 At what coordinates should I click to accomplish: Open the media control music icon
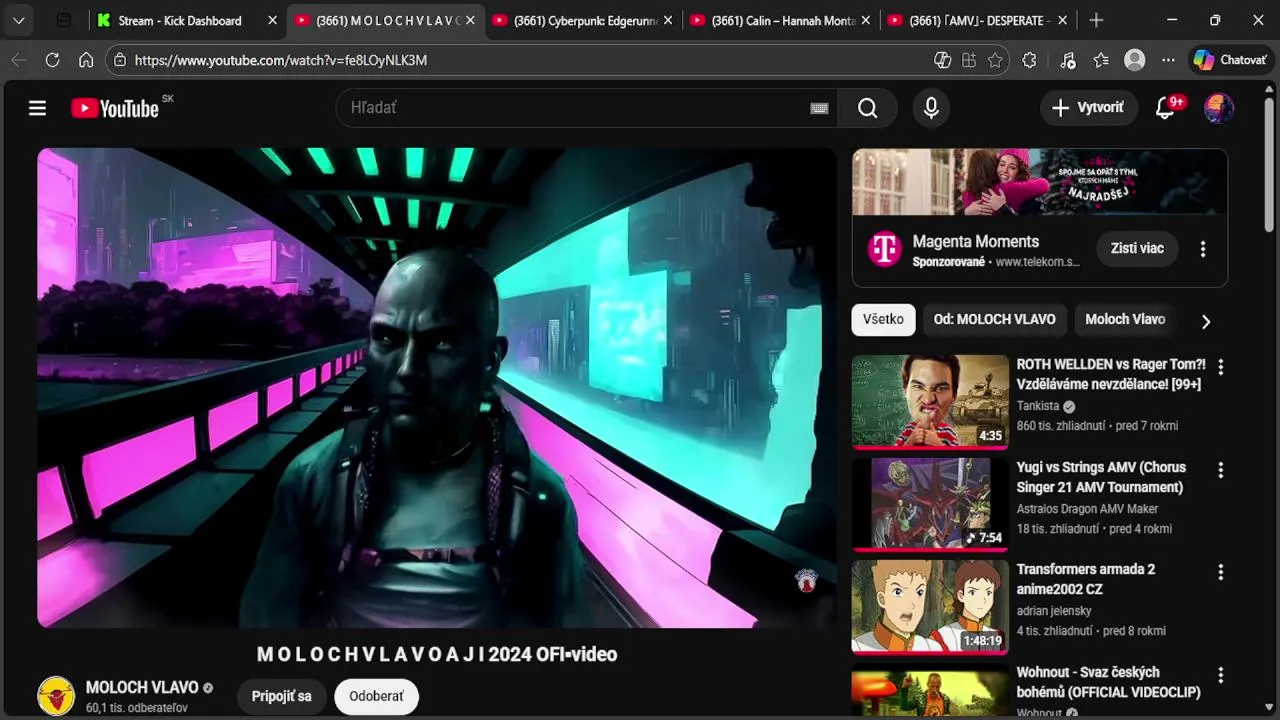pos(1067,60)
